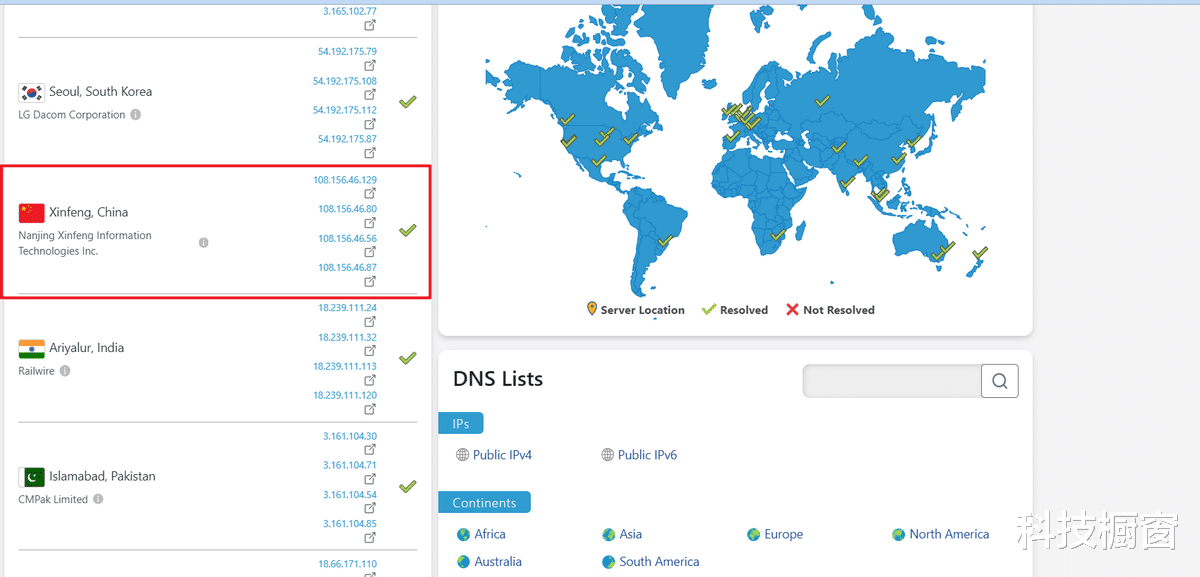Screen dimensions: 1200x577
Task: Open external link icon under 18.239.111.32
Action: click(370, 351)
